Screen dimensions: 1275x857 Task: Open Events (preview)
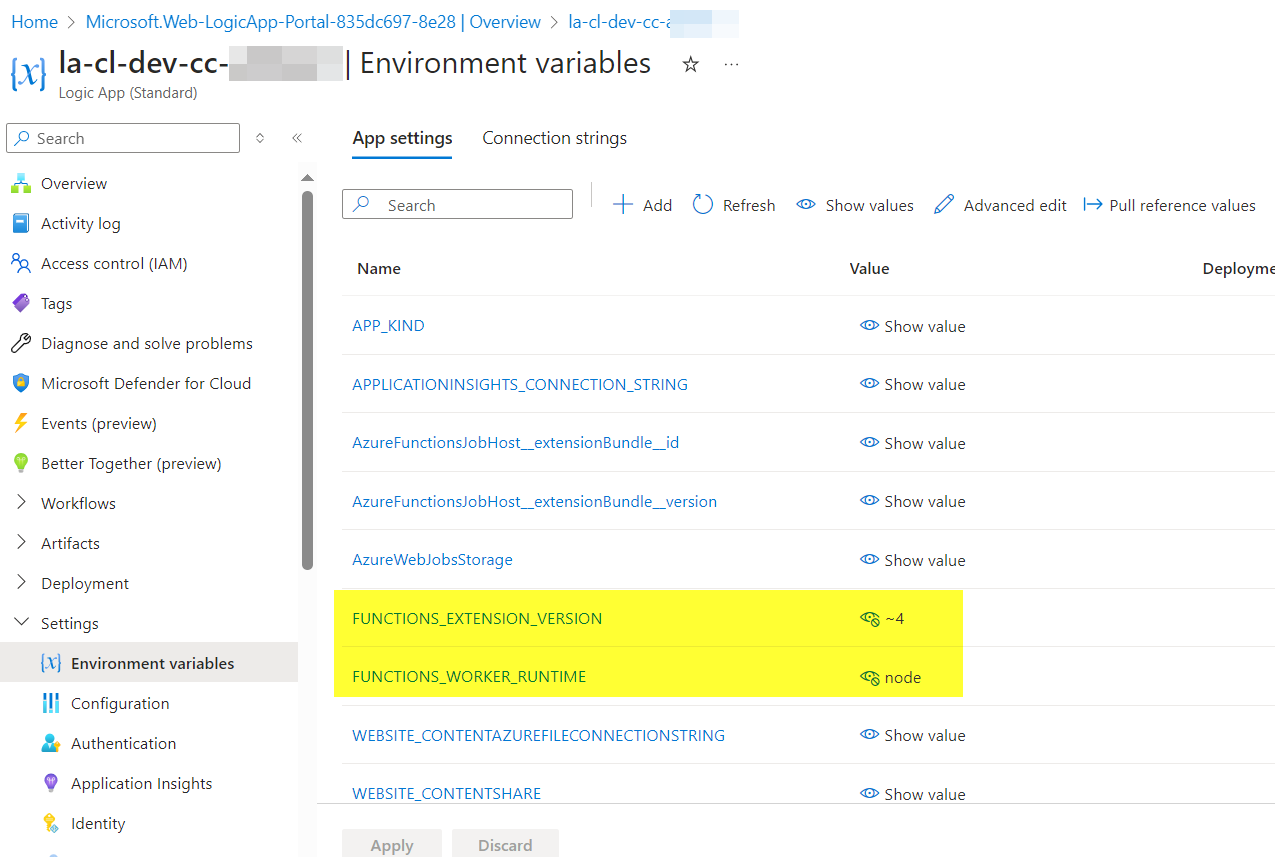pyautogui.click(x=99, y=423)
